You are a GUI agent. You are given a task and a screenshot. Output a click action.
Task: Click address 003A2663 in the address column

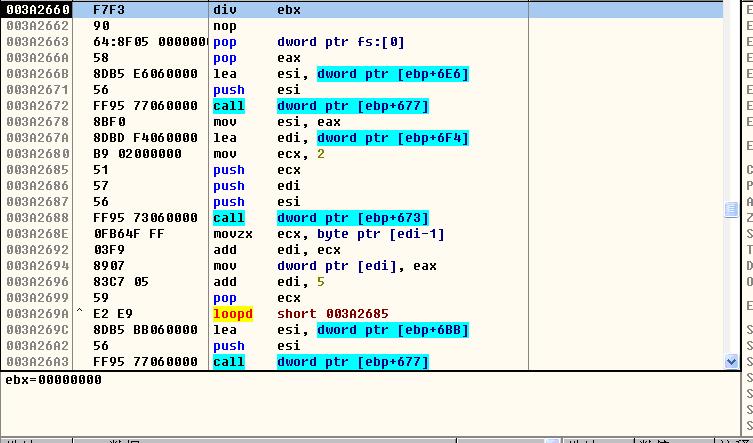37,42
